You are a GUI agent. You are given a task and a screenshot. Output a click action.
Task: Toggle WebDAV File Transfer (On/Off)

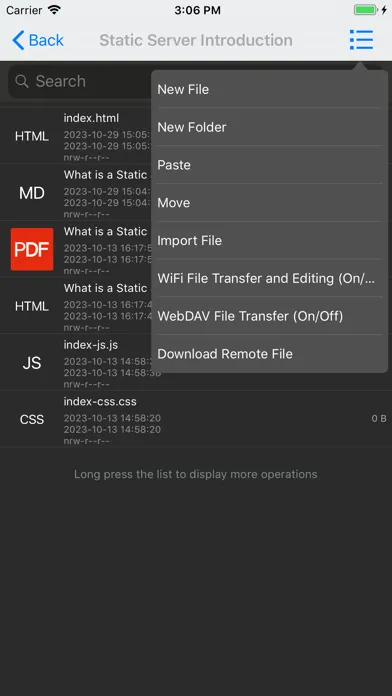pyautogui.click(x=269, y=316)
